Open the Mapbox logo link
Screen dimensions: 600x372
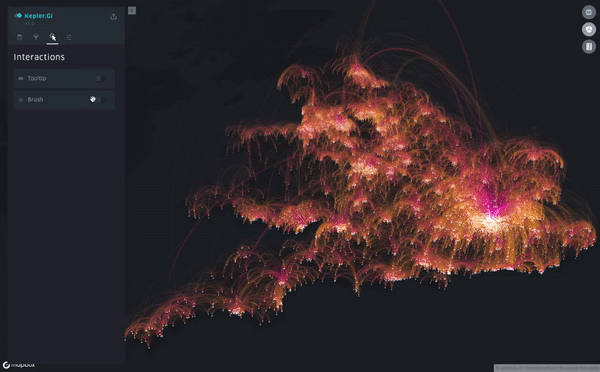[19, 365]
